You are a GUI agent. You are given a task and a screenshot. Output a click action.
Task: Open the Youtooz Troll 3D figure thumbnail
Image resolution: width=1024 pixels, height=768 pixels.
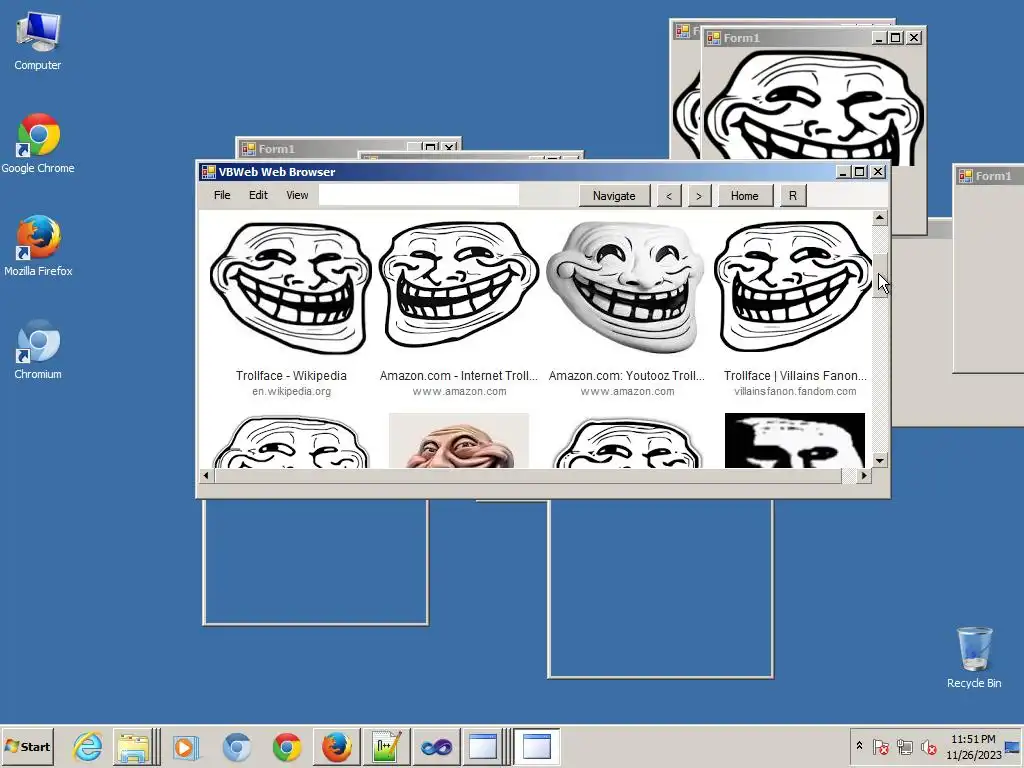click(626, 286)
